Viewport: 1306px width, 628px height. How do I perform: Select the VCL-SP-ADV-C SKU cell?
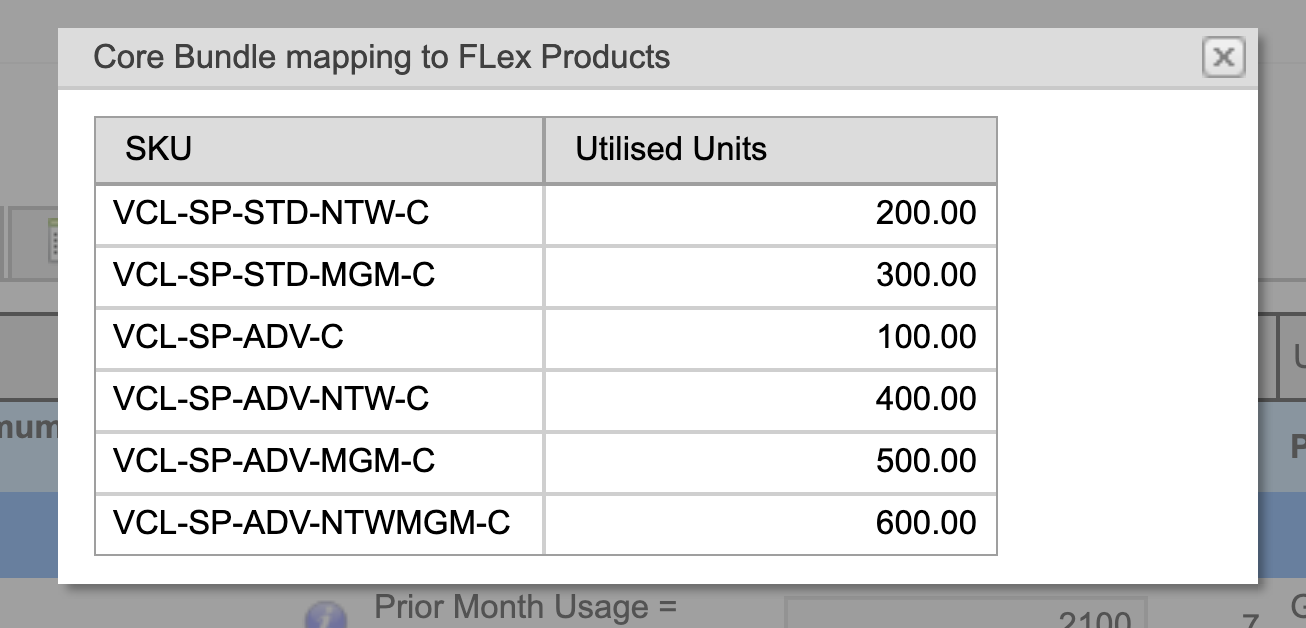pos(228,337)
